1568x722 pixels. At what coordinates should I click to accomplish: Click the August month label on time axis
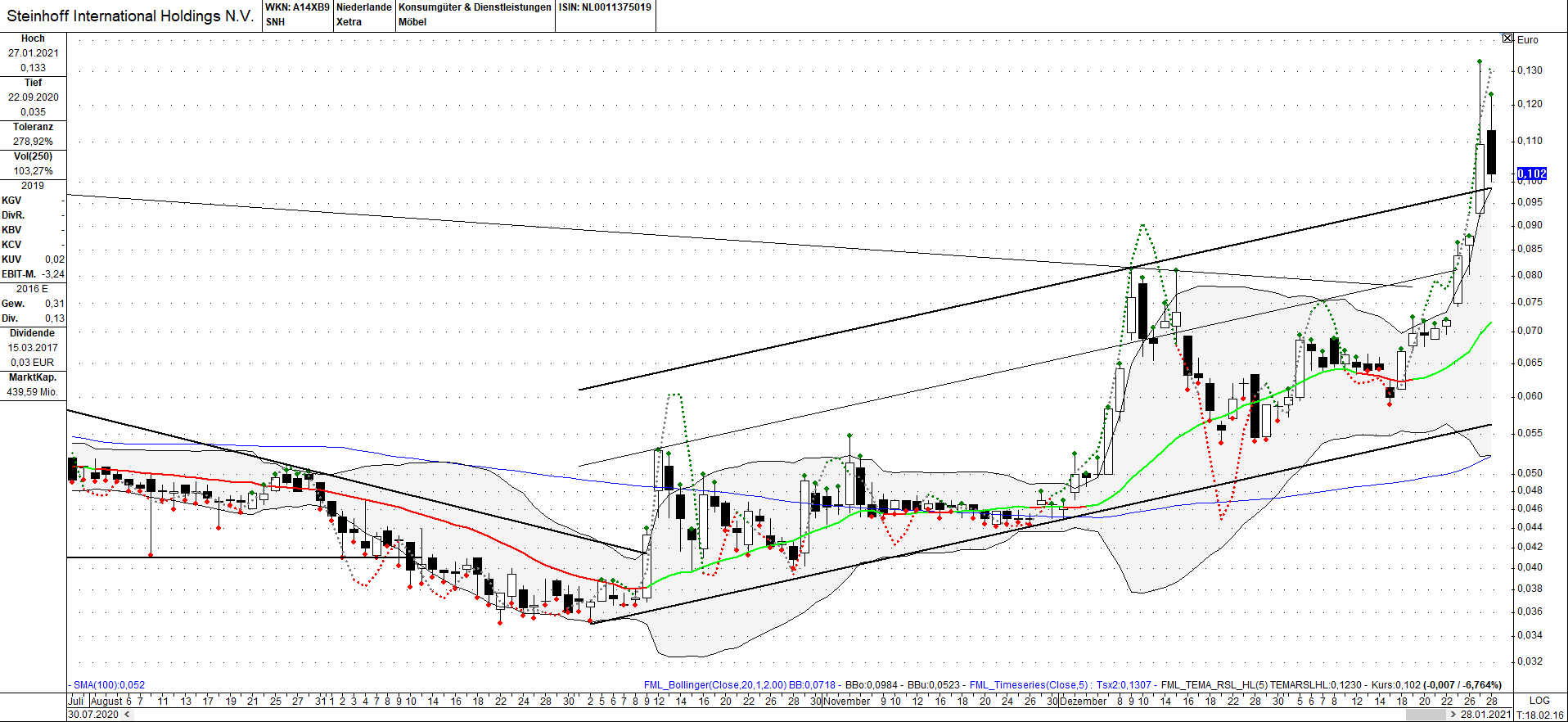point(106,701)
